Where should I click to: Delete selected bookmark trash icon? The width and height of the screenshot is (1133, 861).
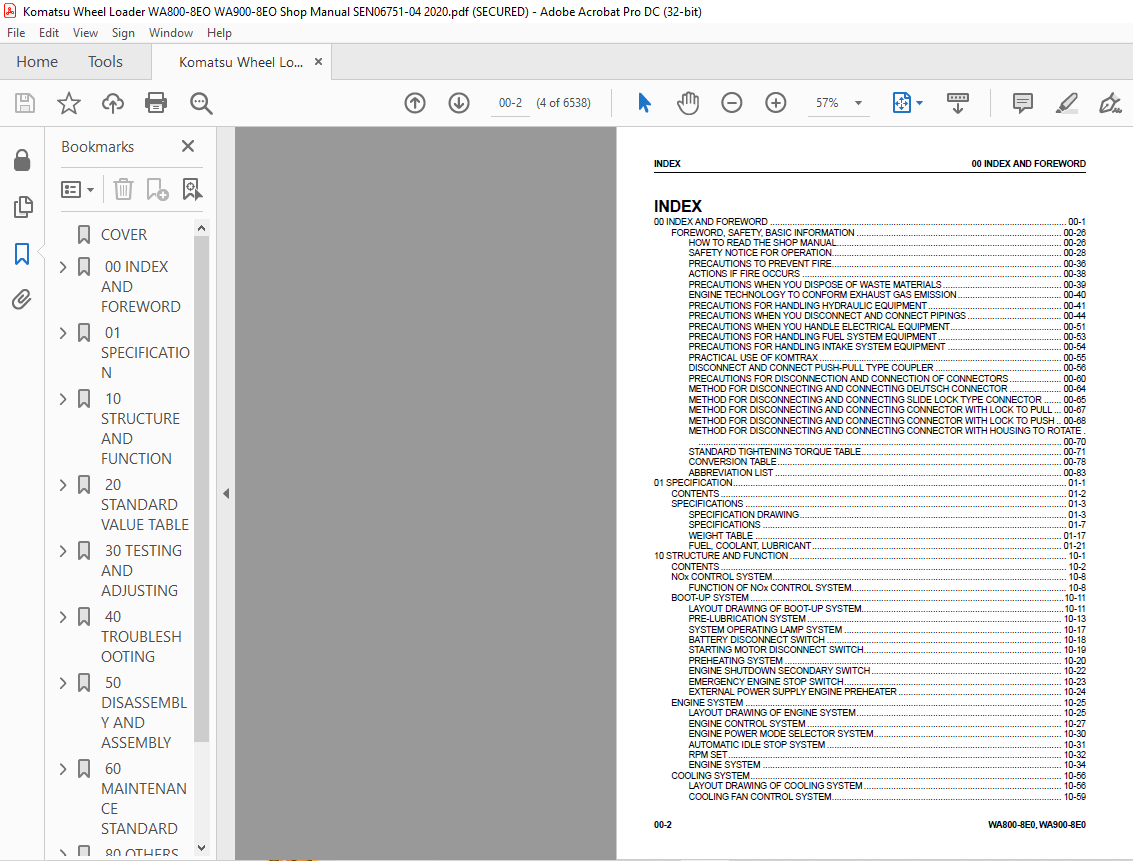click(124, 189)
